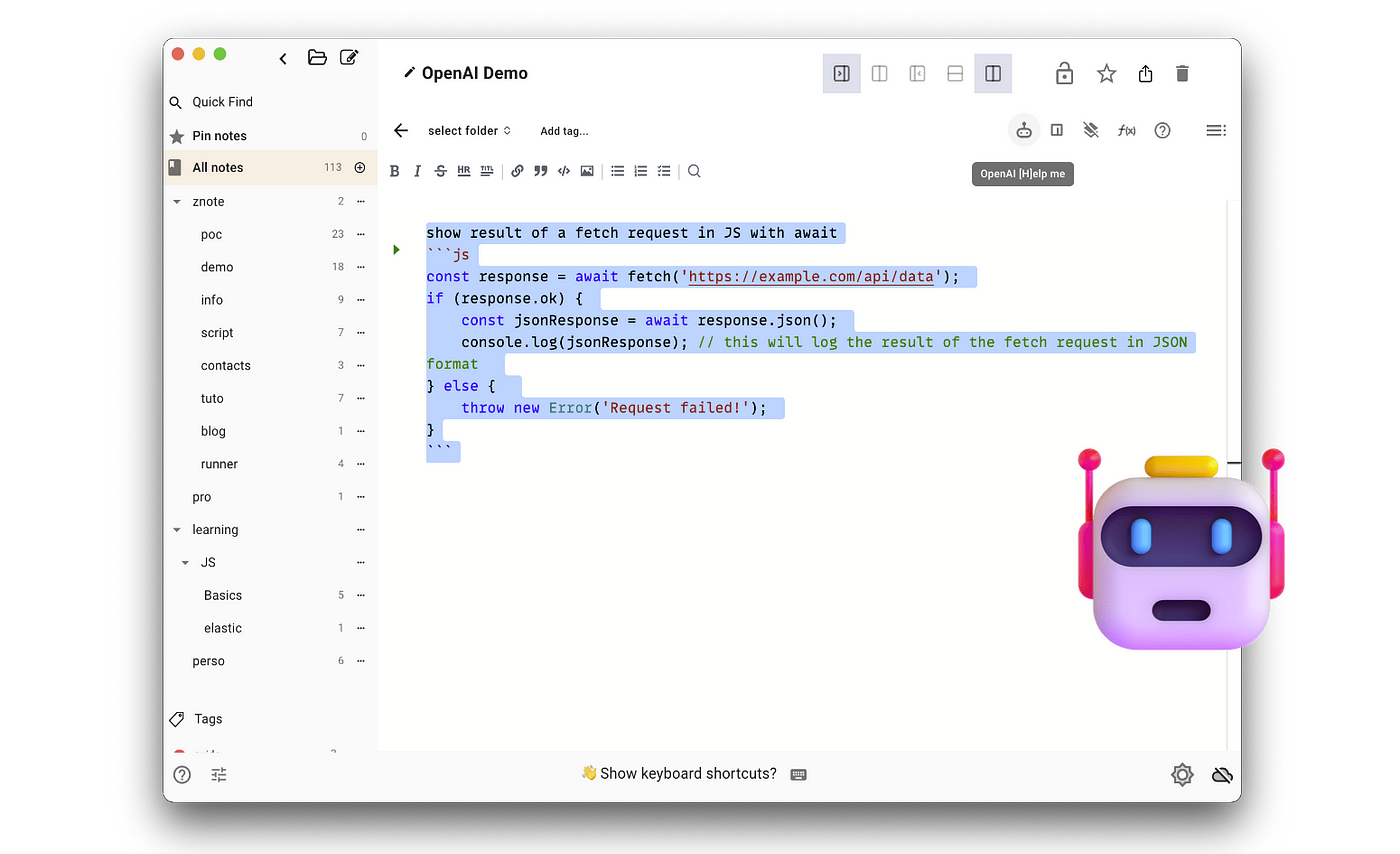This screenshot has height=854, width=1400.
Task: Add a note via All notes plus icon
Action: (360, 167)
